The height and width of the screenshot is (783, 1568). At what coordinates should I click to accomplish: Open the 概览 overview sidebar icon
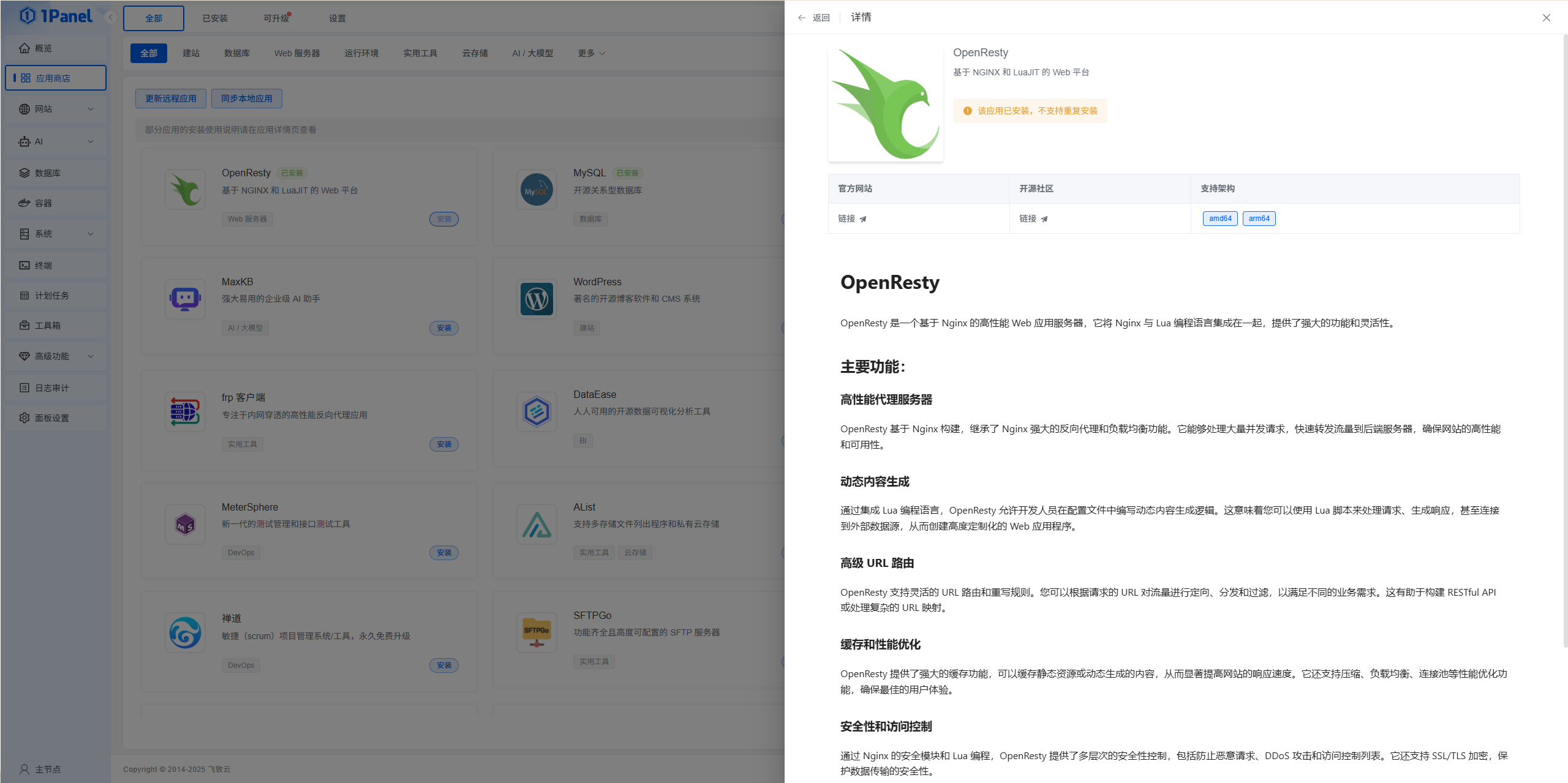(25, 48)
